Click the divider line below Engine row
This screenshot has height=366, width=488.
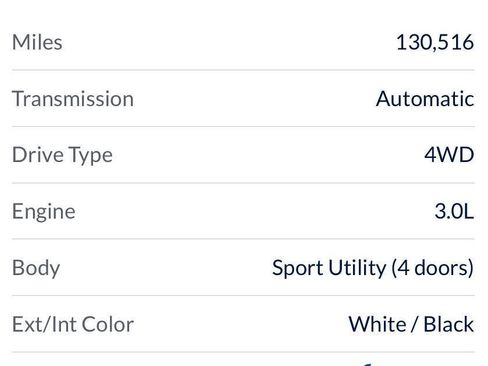tap(243, 239)
